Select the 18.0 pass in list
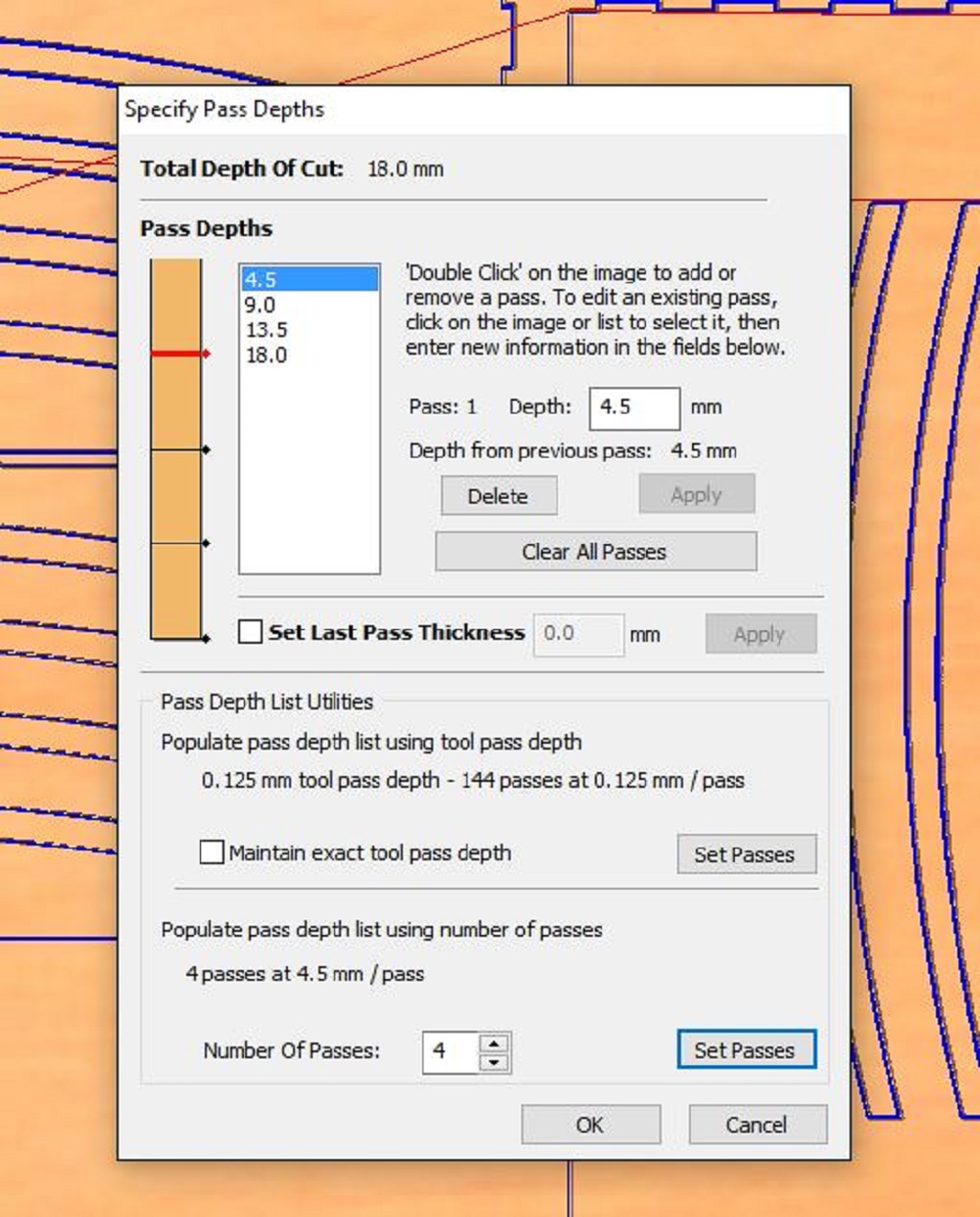 310,355
